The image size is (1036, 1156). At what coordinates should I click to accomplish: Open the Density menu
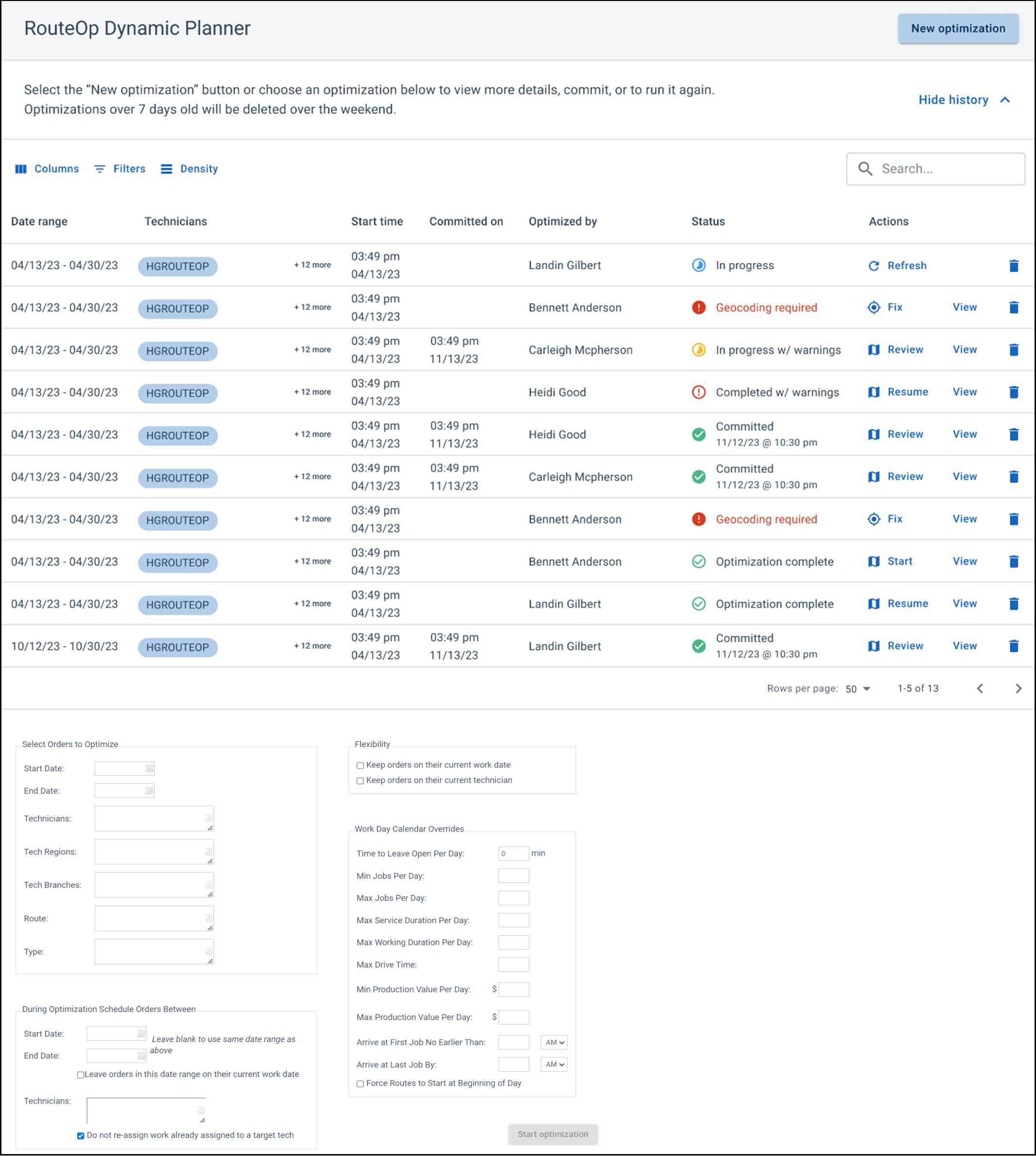[189, 168]
